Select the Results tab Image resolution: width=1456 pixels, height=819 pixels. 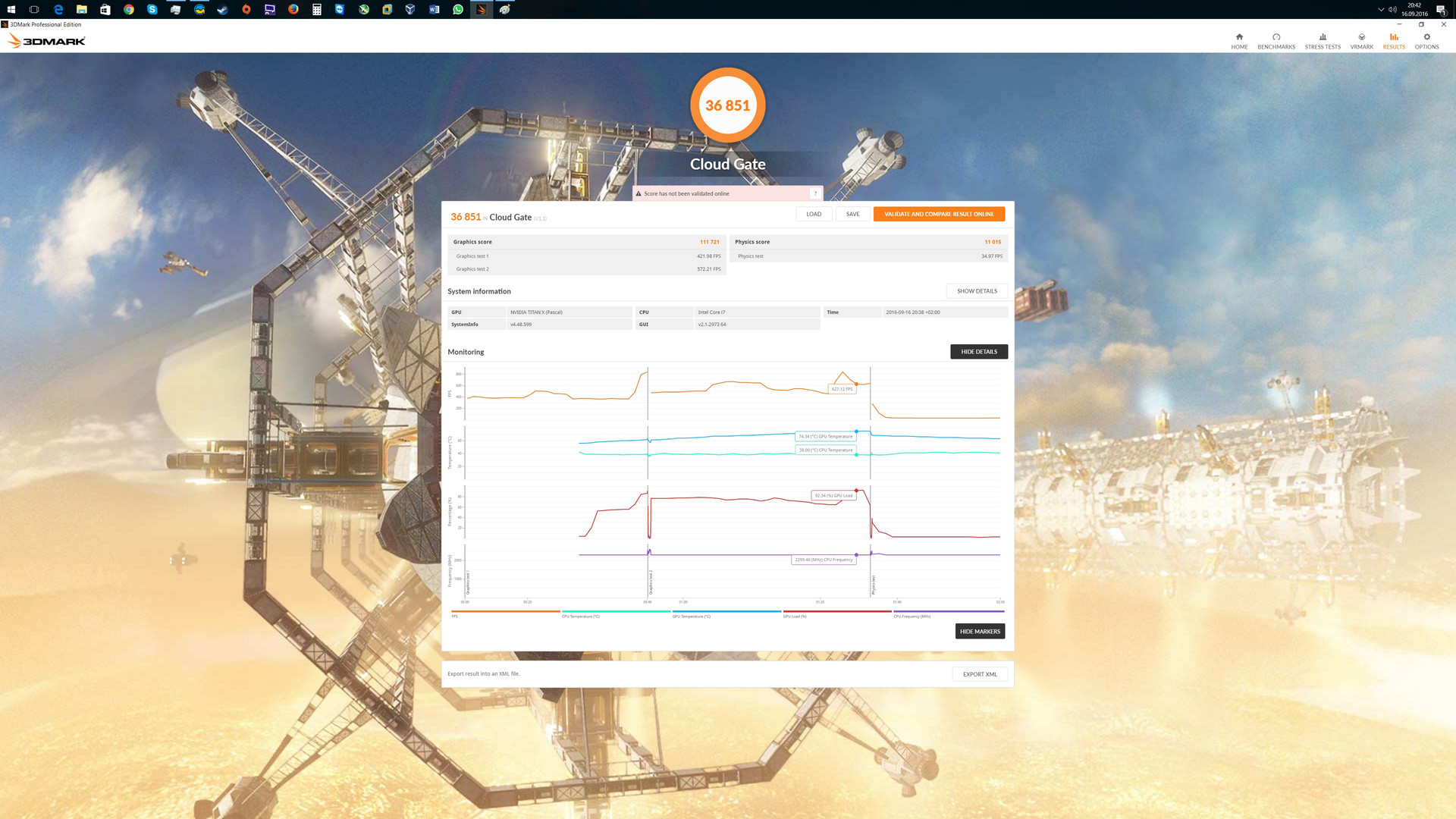click(x=1394, y=41)
